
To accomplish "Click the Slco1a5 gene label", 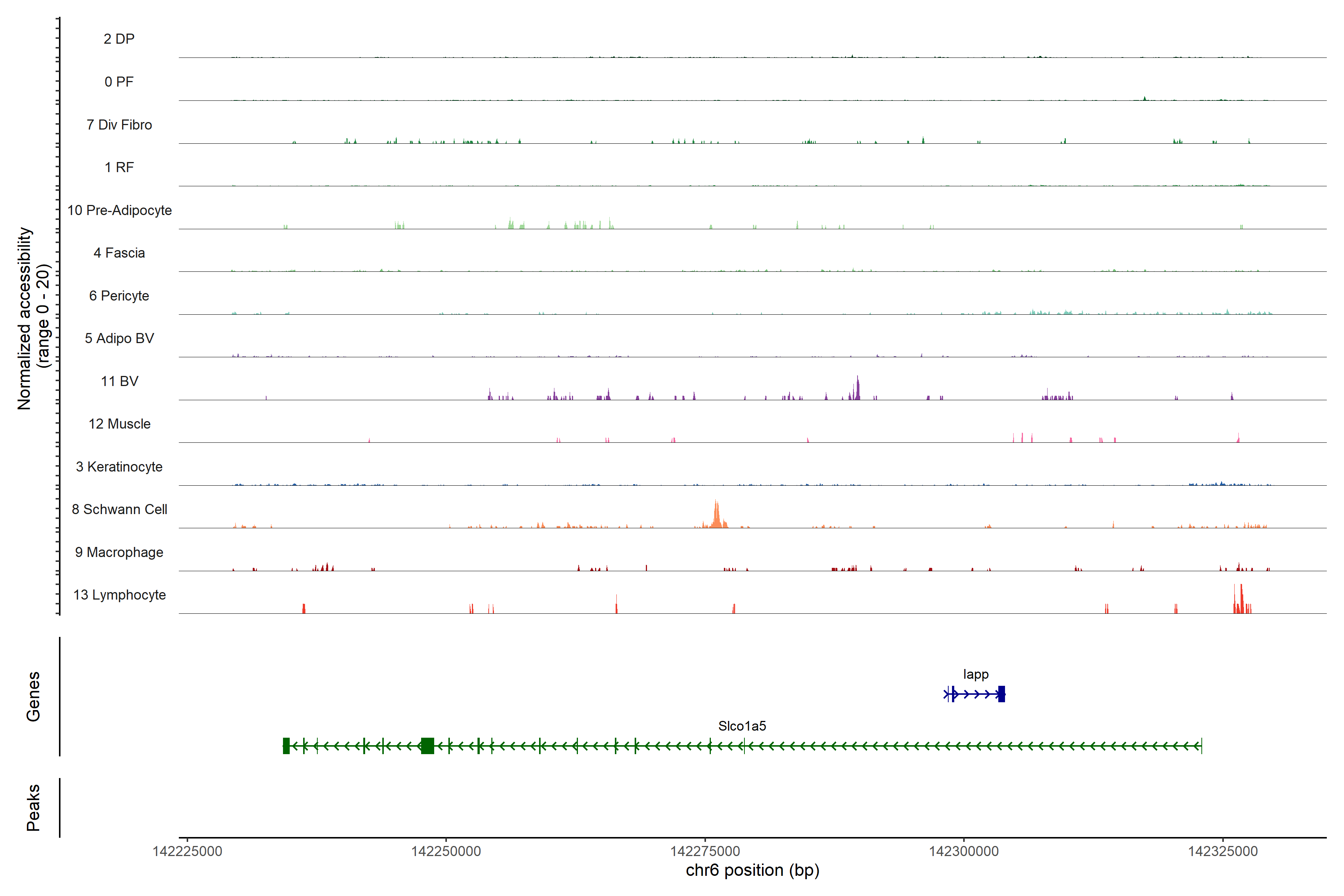I will 742,726.
